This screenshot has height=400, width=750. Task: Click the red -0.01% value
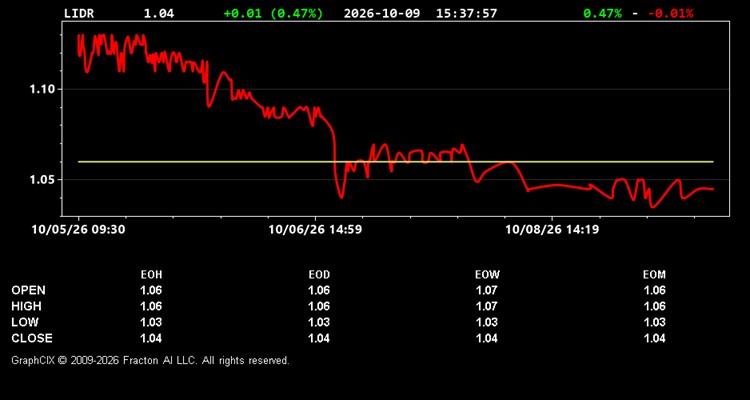click(671, 13)
